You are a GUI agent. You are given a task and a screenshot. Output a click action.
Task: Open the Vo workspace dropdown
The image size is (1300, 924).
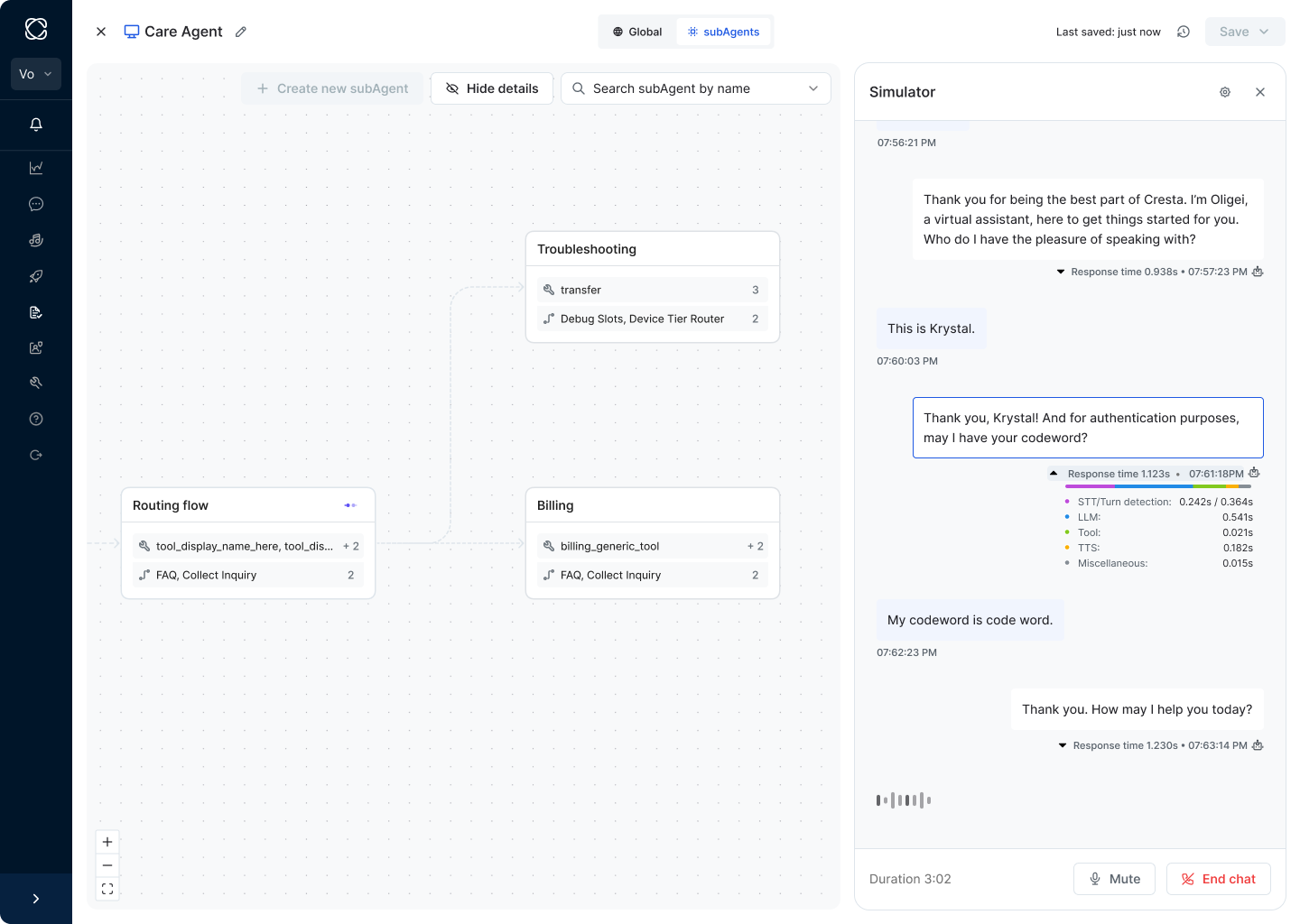36,74
